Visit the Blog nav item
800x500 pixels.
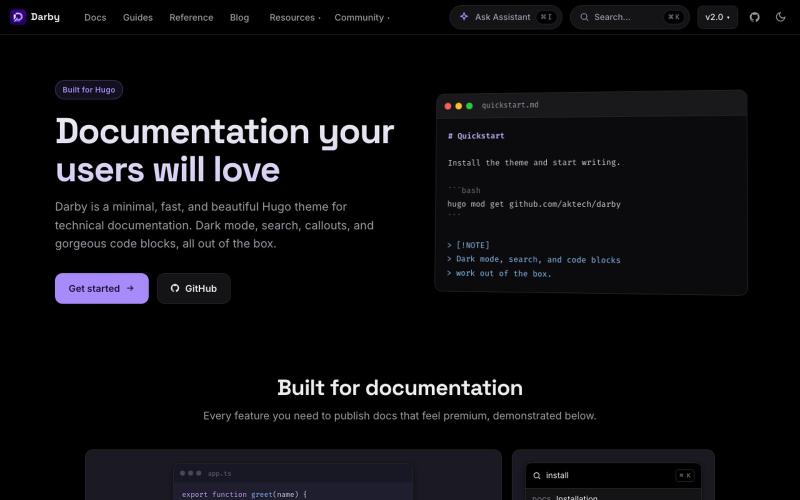click(239, 17)
